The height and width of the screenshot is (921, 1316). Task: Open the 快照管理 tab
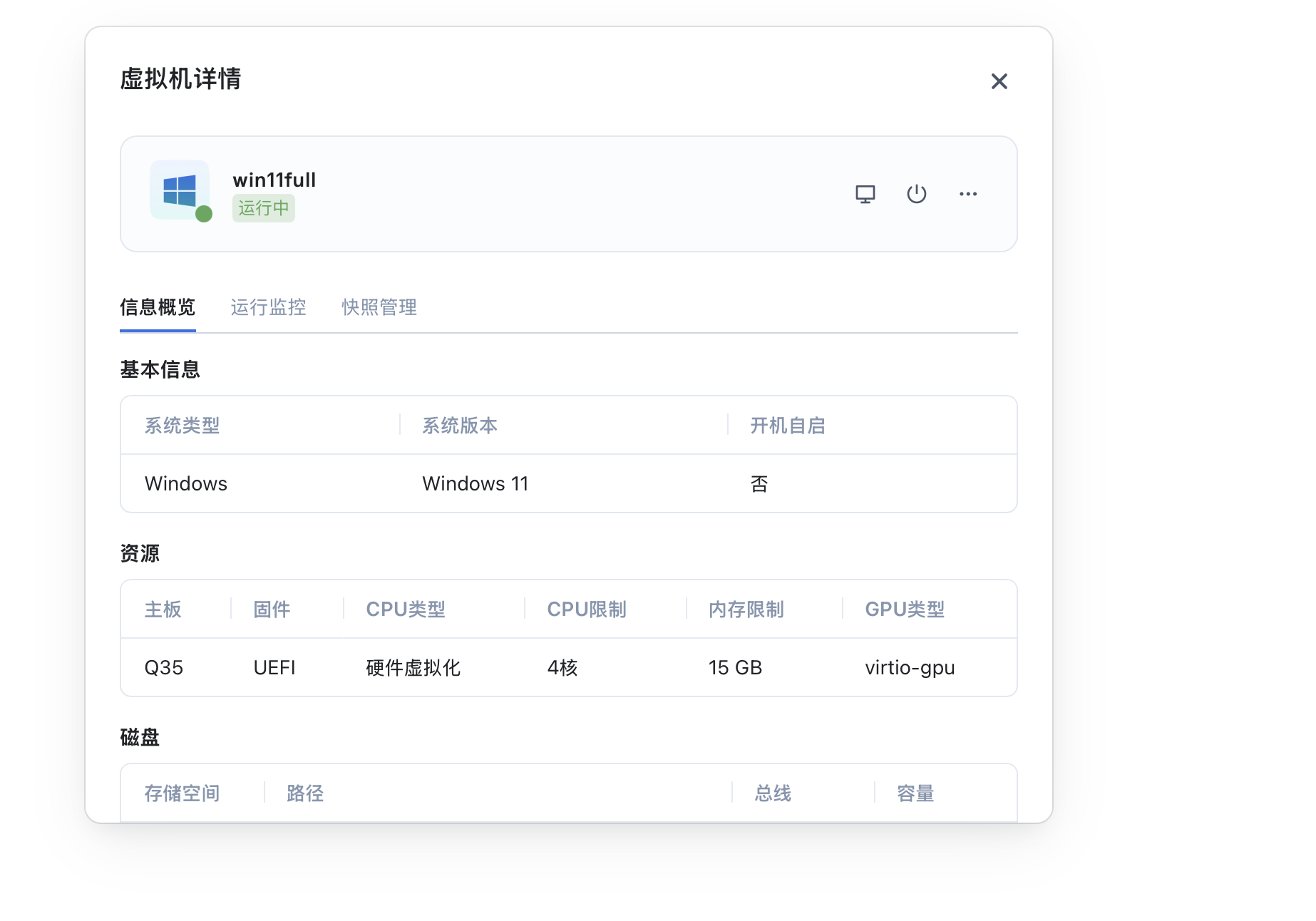(379, 307)
